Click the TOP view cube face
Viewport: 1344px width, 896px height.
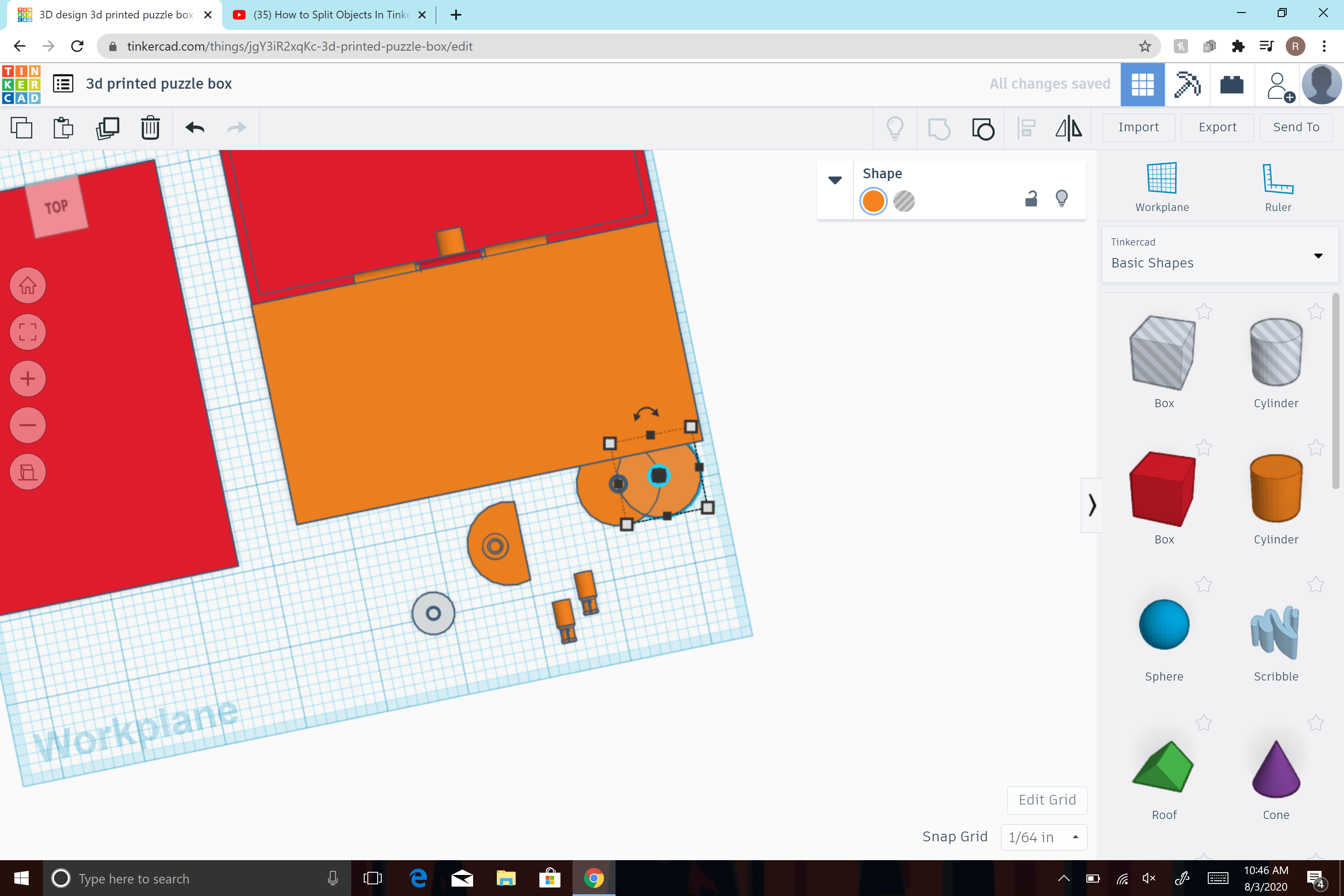click(x=56, y=206)
